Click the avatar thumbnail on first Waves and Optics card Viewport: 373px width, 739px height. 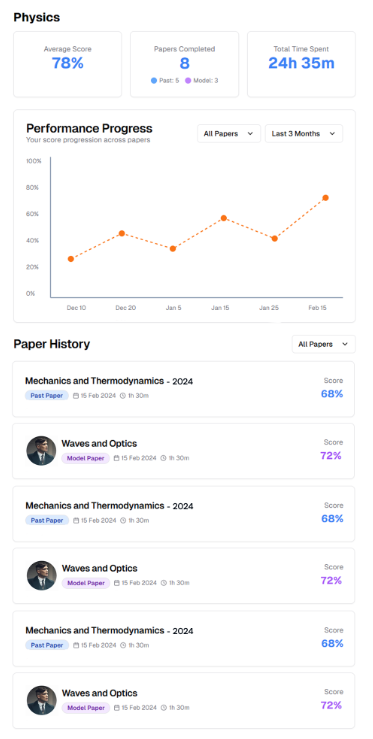[x=41, y=451]
